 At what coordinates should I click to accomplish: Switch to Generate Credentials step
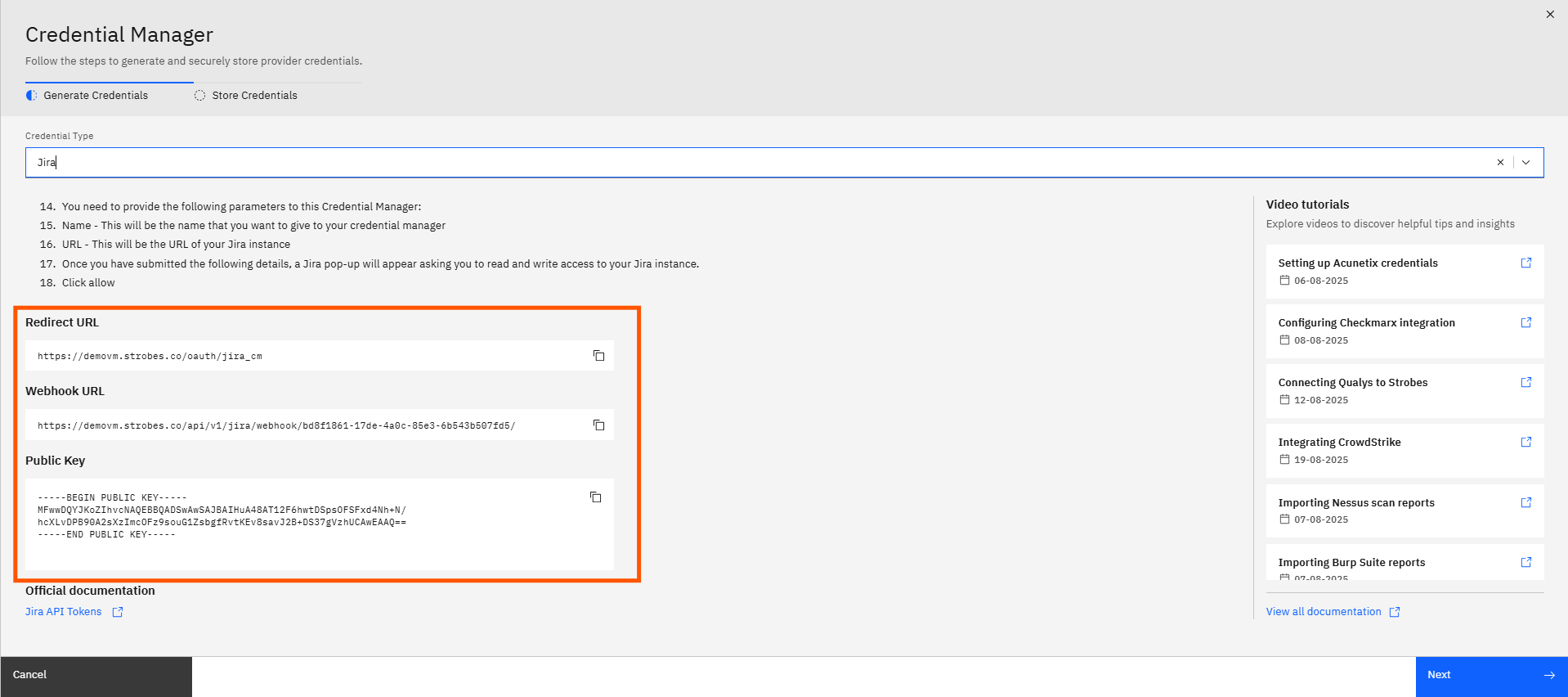(x=96, y=96)
